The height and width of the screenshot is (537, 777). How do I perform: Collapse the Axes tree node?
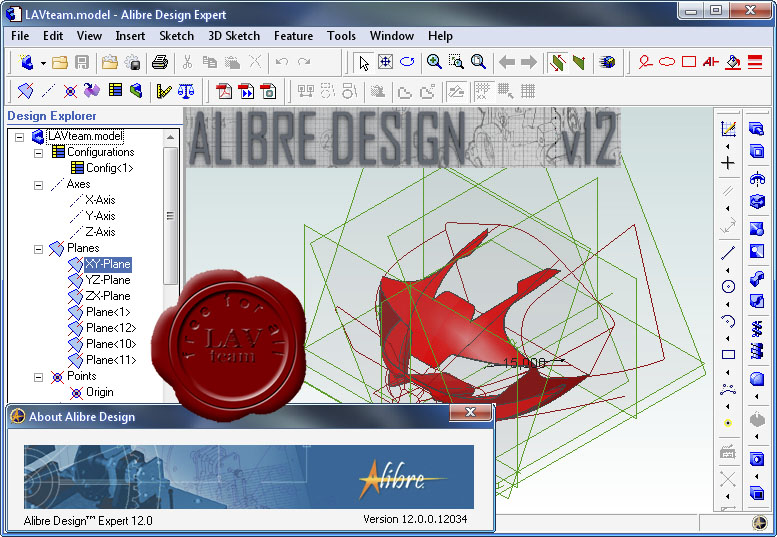pos(39,185)
